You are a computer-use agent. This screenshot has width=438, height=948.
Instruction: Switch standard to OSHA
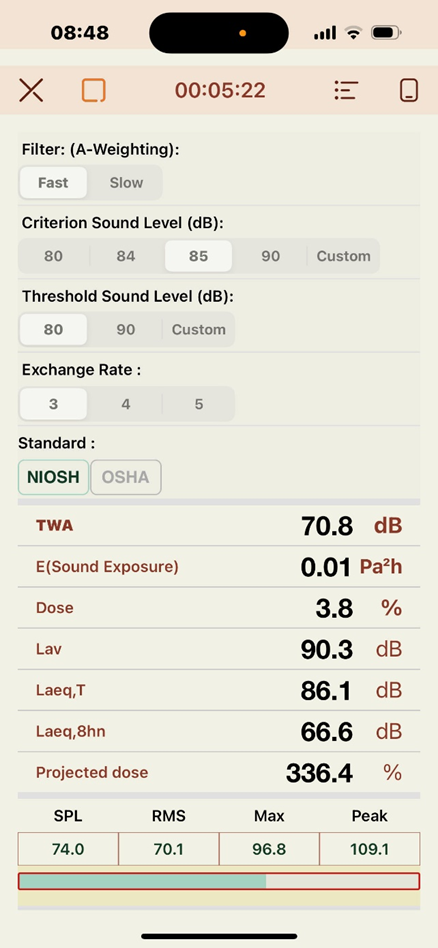tap(126, 477)
